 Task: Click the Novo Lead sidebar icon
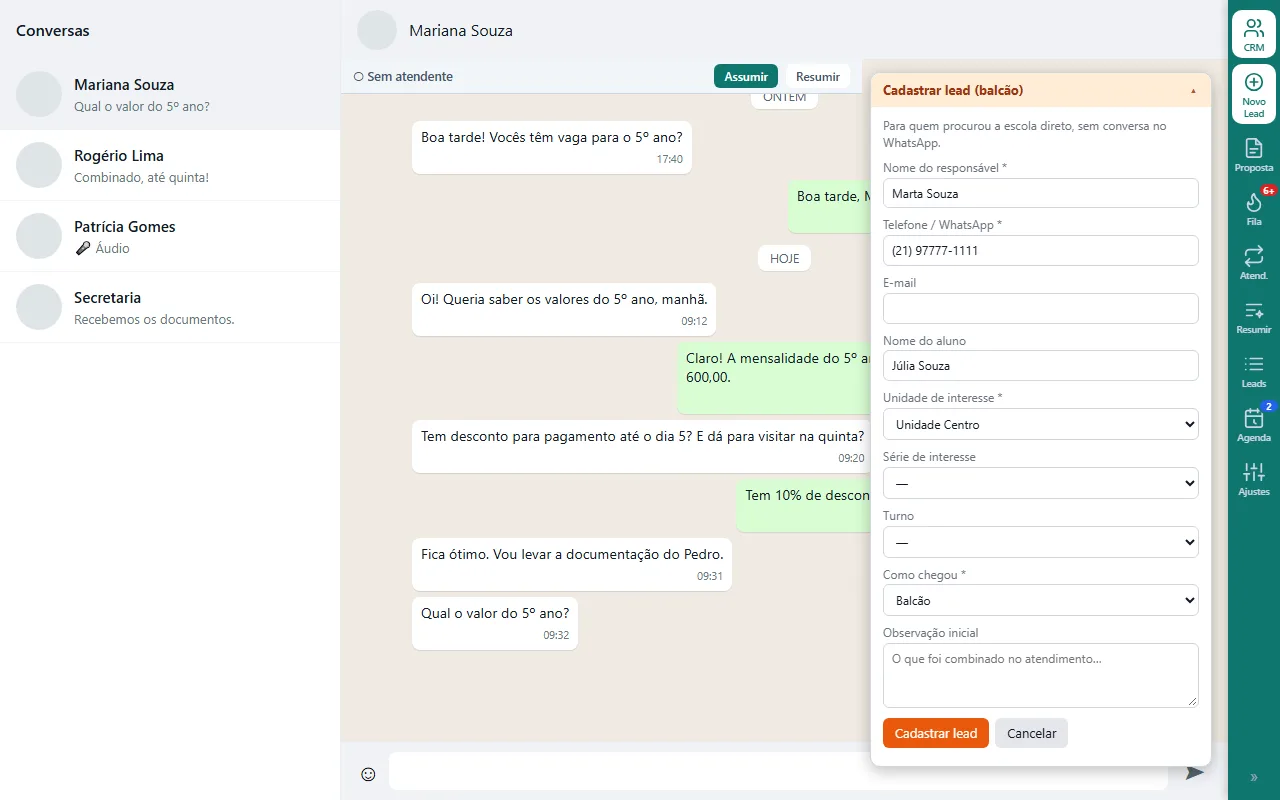point(1254,94)
